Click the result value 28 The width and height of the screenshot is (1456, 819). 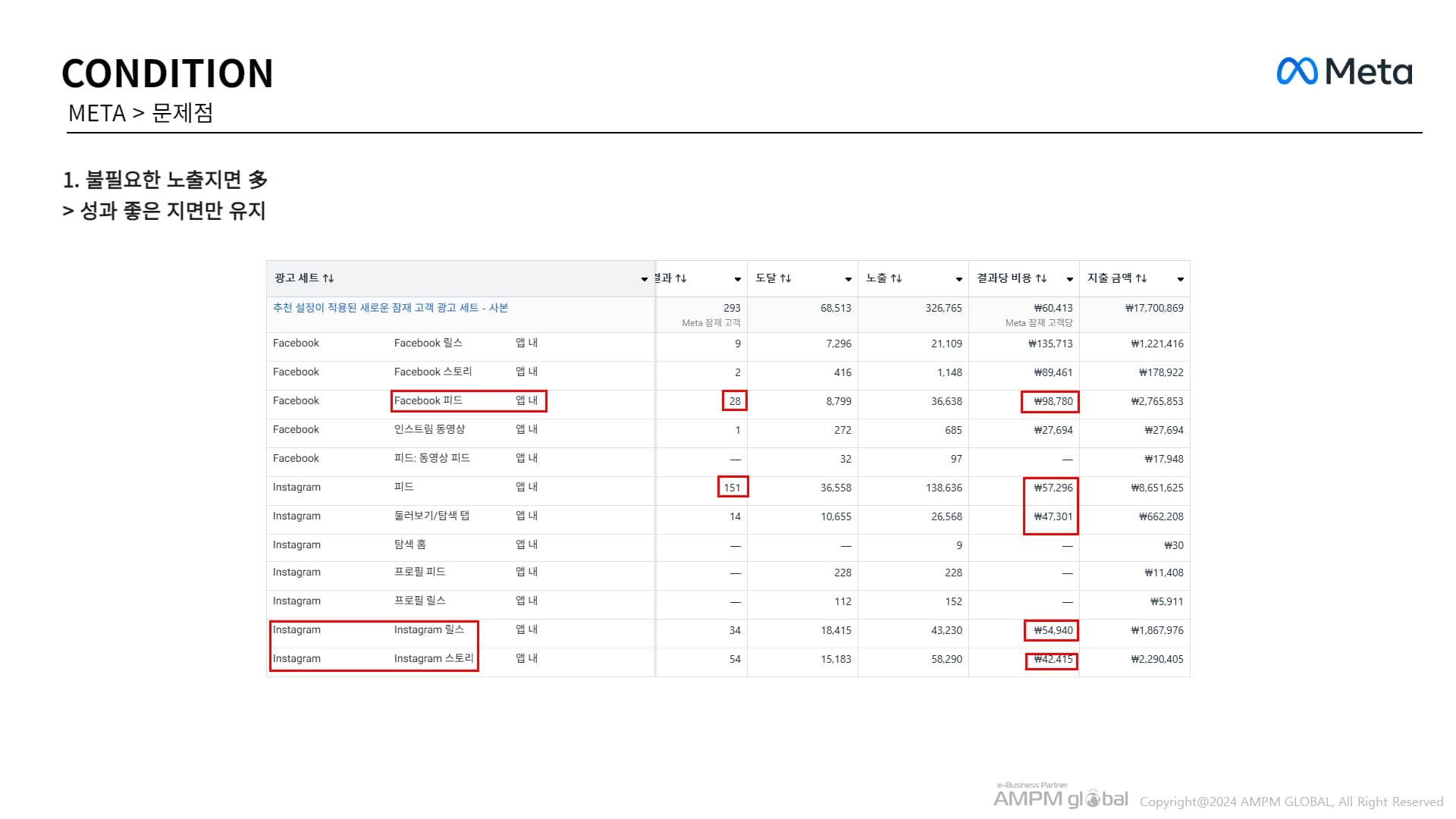pos(735,401)
